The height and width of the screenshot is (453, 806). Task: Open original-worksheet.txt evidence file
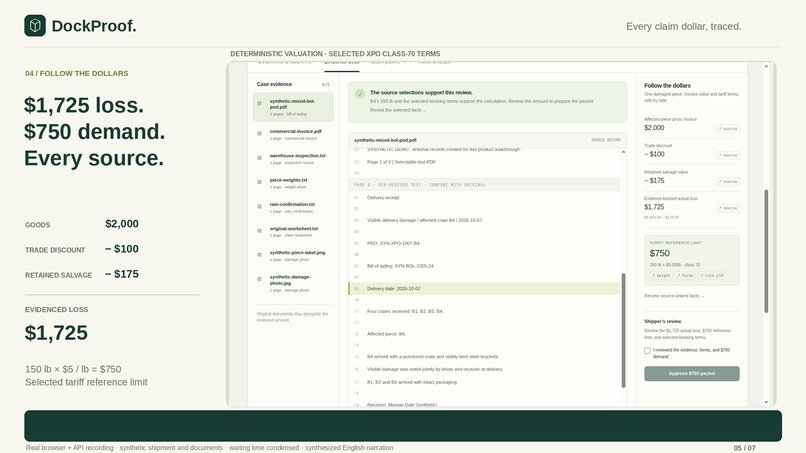(x=293, y=231)
